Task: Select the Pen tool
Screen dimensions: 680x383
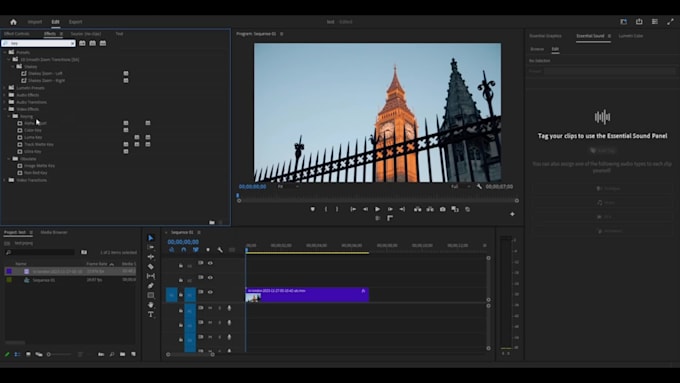Action: pyautogui.click(x=150, y=285)
